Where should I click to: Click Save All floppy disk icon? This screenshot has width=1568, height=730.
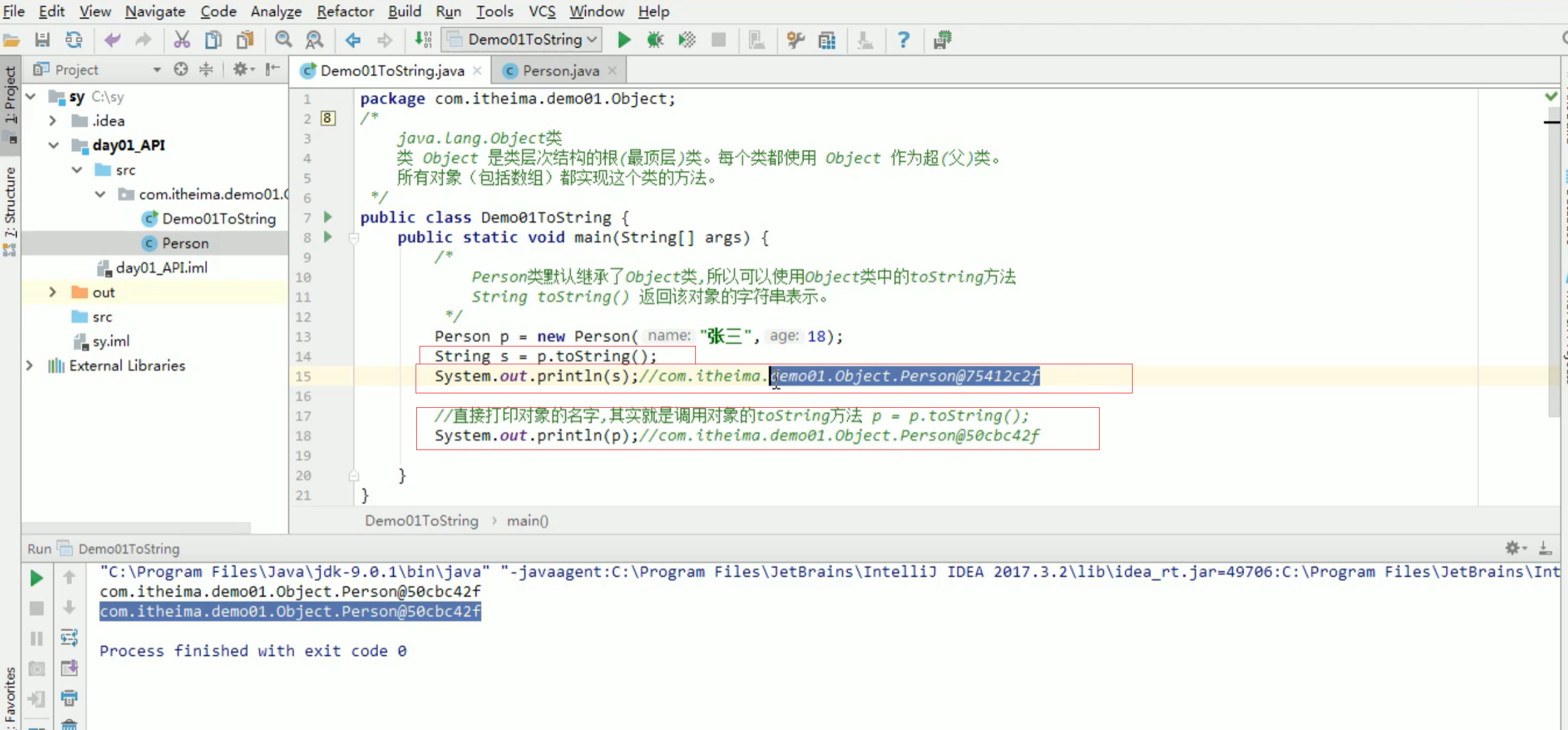click(x=42, y=40)
